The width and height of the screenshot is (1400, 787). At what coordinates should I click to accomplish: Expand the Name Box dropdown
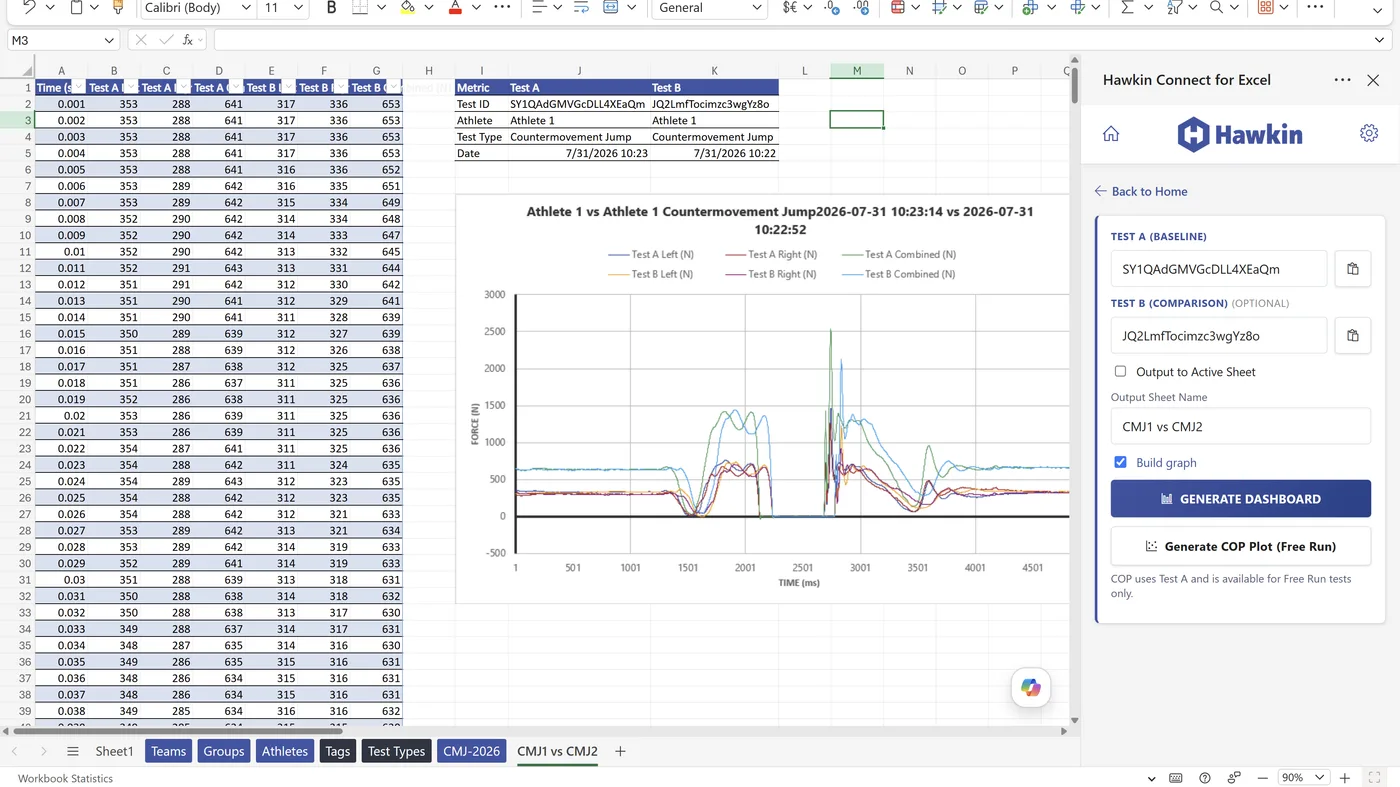point(110,40)
